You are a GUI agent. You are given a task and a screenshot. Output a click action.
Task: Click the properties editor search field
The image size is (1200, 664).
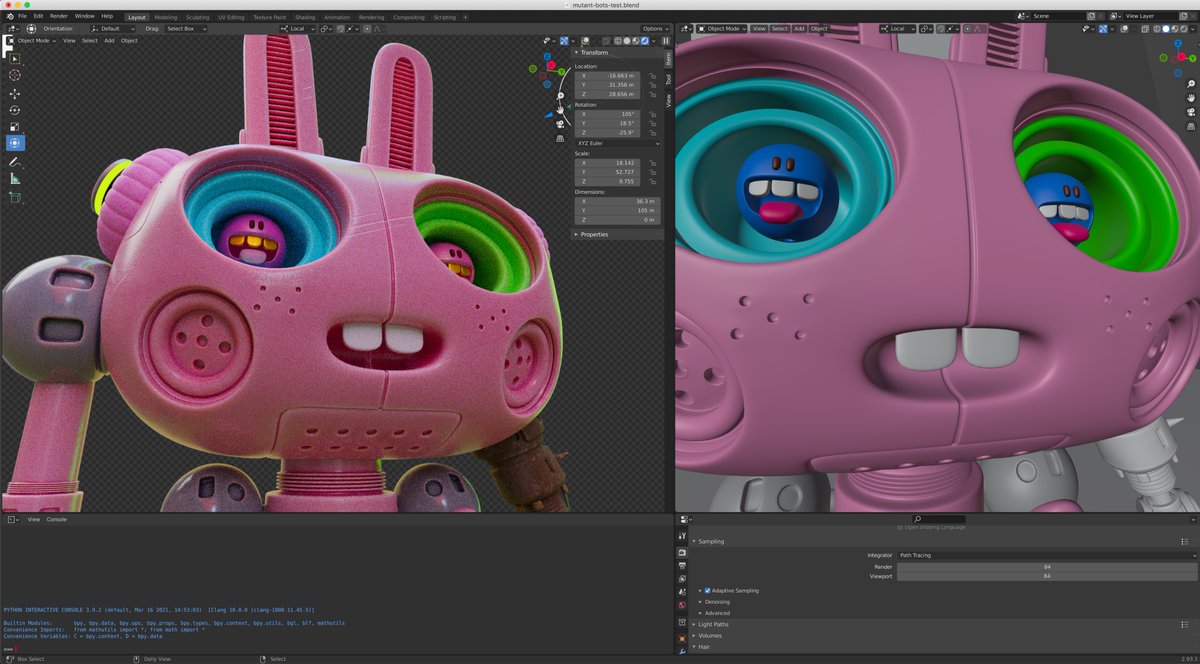938,519
